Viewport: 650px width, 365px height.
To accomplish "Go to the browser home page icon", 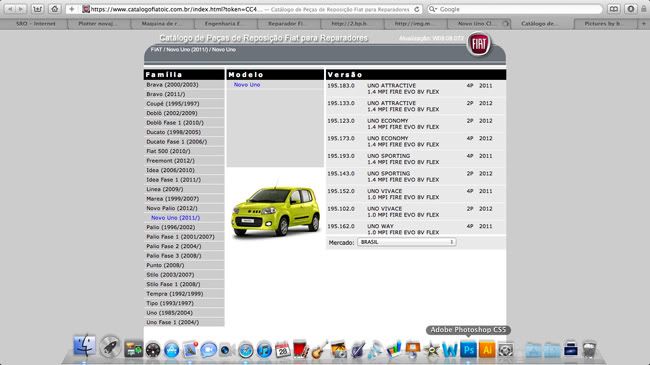I will (x=54, y=9).
